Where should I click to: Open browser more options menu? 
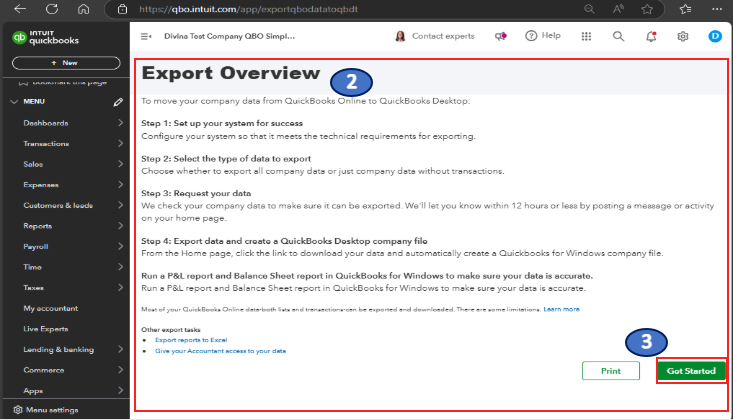(717, 9)
